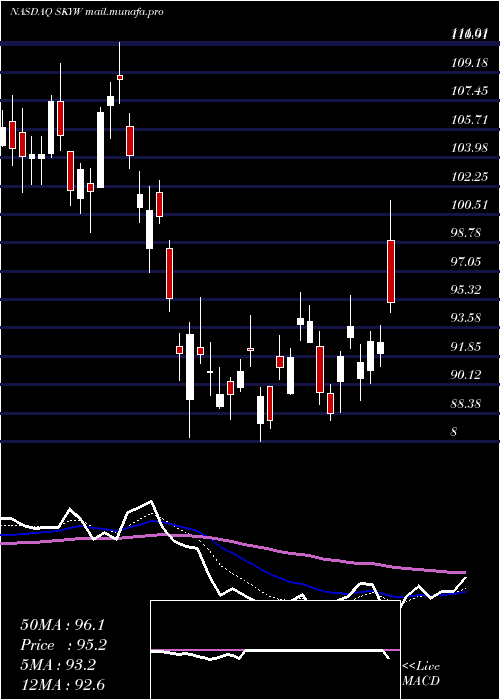The height and width of the screenshot is (700, 500).
Task: Click the 98.78 price axis label
Action: pos(467,233)
